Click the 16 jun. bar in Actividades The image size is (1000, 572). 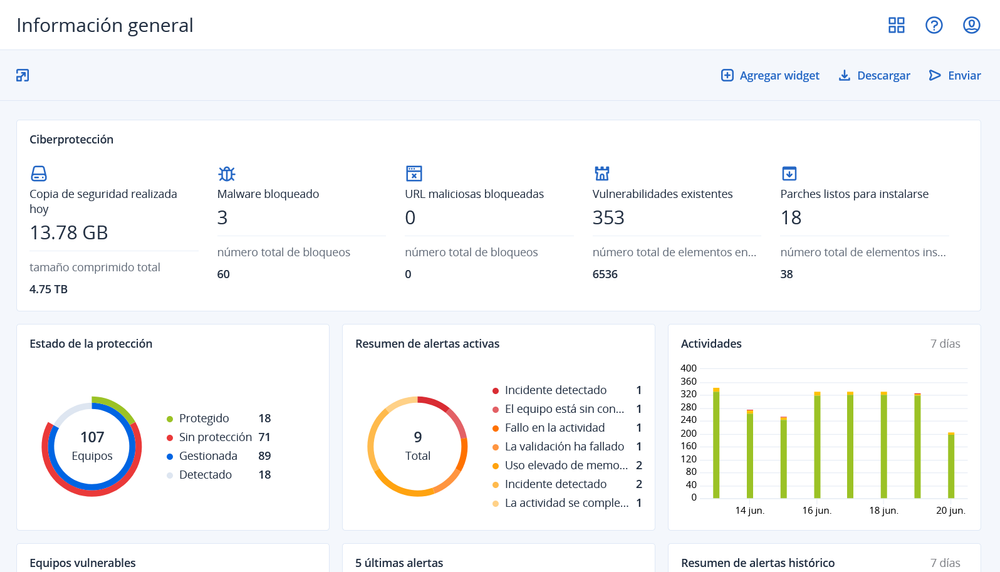[817, 446]
